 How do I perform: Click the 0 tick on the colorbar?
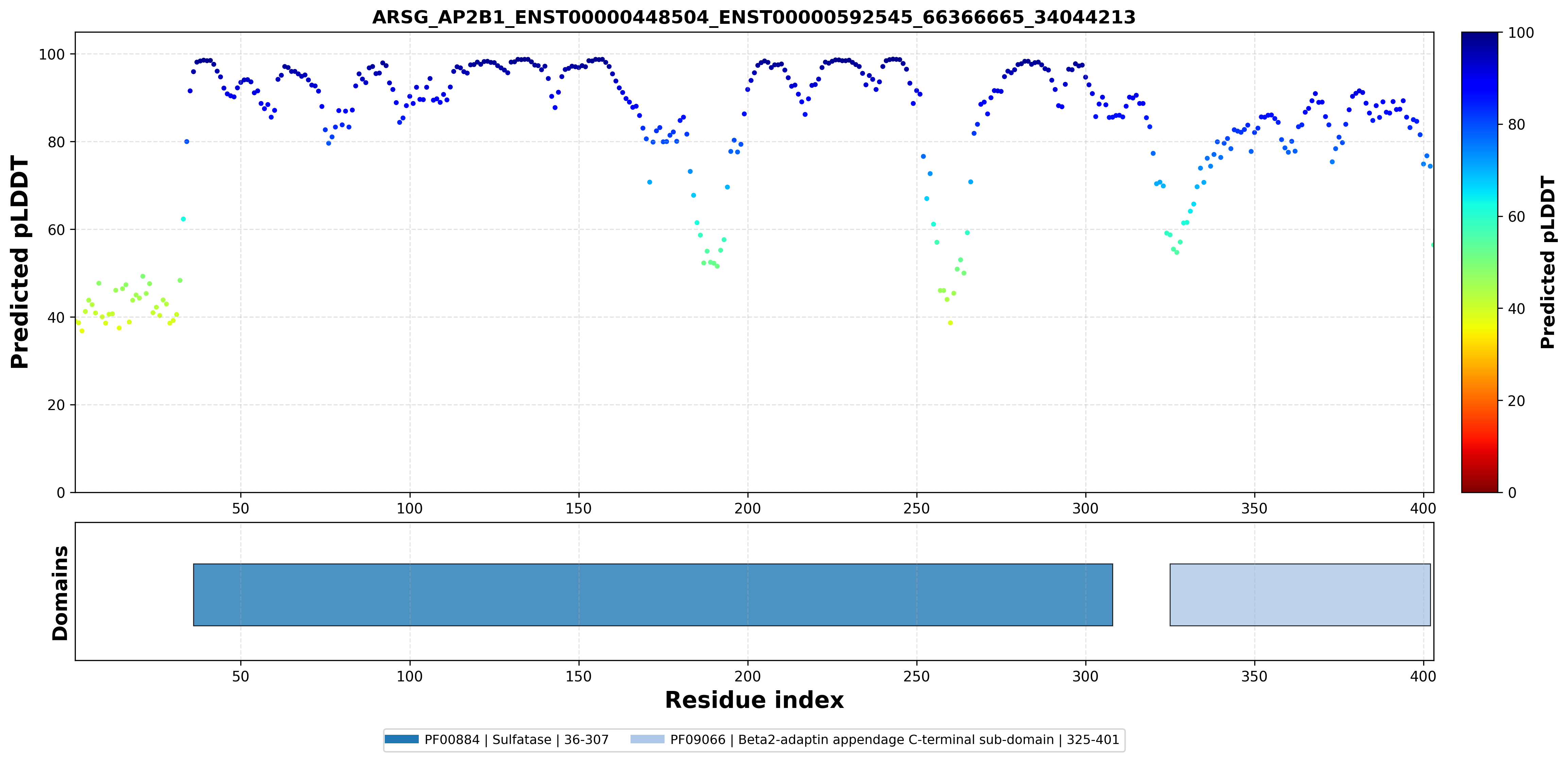click(x=1511, y=492)
